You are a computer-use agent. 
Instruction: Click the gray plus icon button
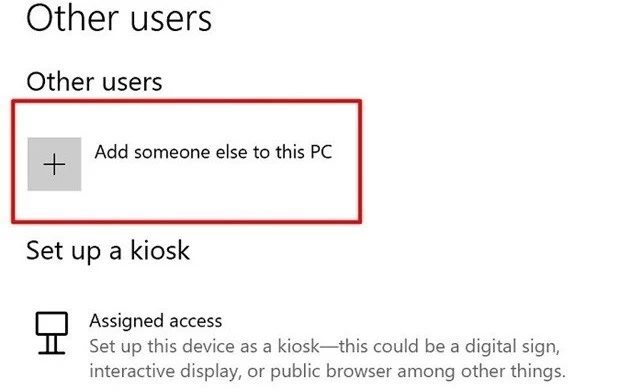coord(54,164)
